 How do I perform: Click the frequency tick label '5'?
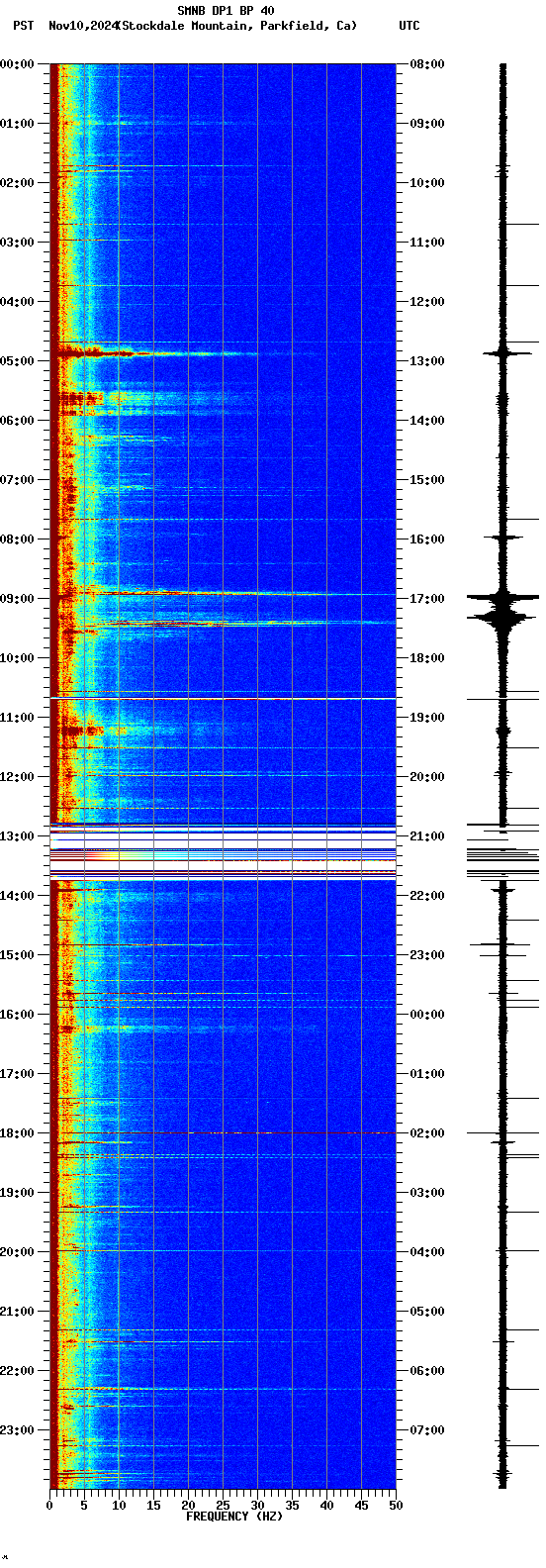[x=84, y=1506]
